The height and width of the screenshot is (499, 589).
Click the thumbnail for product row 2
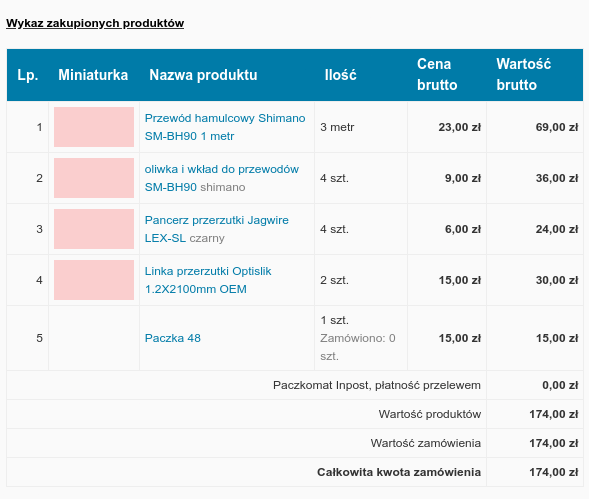tap(94, 178)
